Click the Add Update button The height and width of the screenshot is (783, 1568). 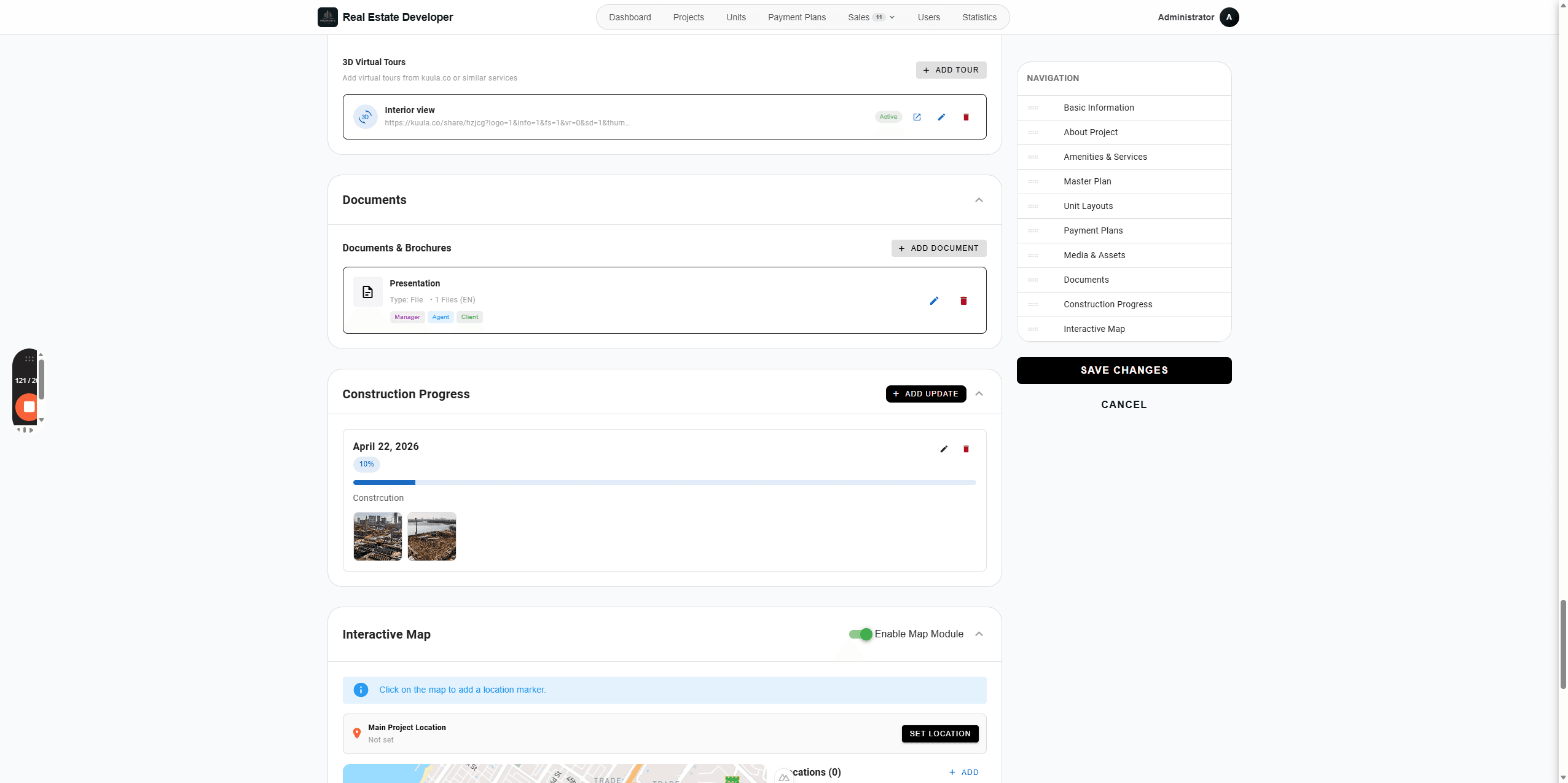click(x=925, y=394)
